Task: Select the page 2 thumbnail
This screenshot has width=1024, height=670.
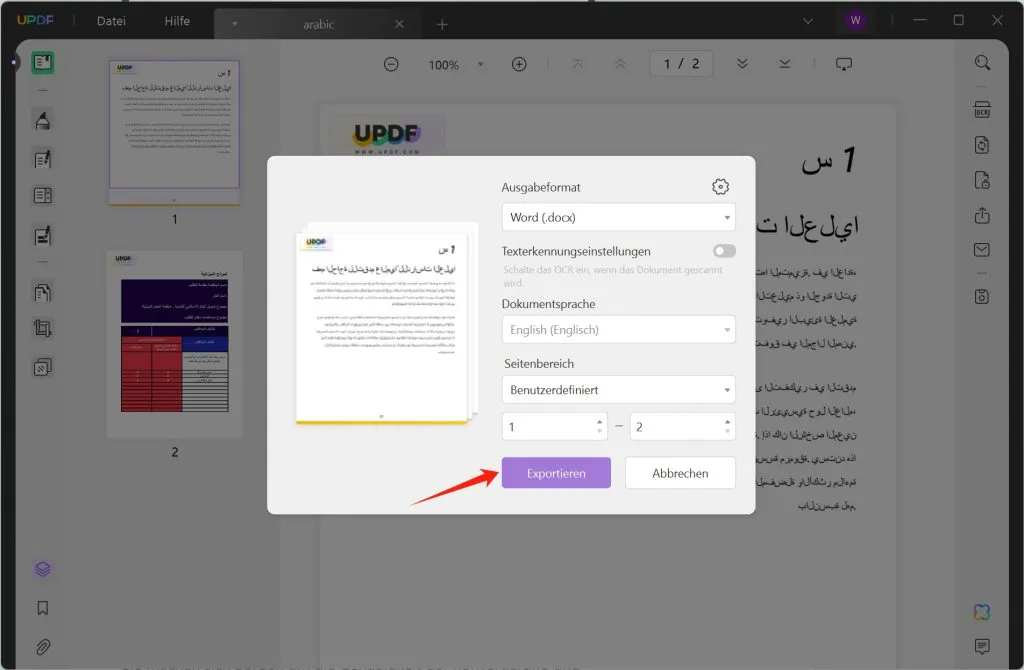Action: click(174, 343)
